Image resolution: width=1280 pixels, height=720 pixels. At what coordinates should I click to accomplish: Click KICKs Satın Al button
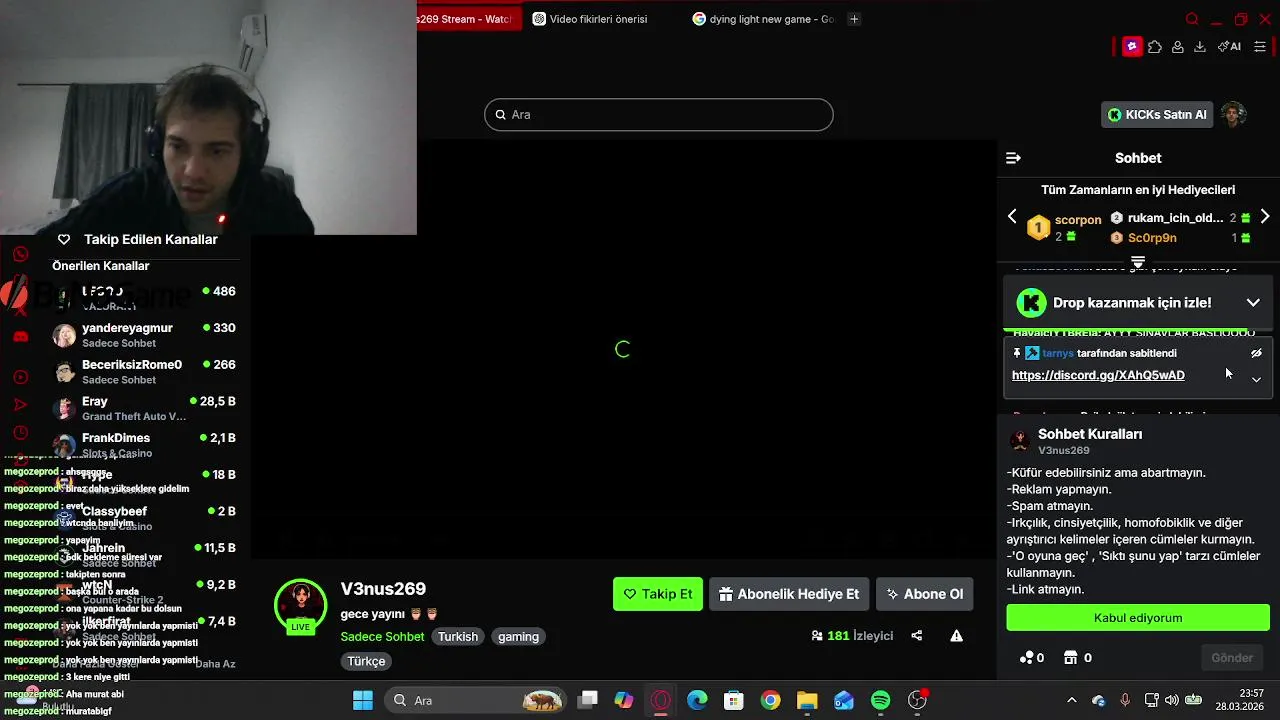[1157, 115]
